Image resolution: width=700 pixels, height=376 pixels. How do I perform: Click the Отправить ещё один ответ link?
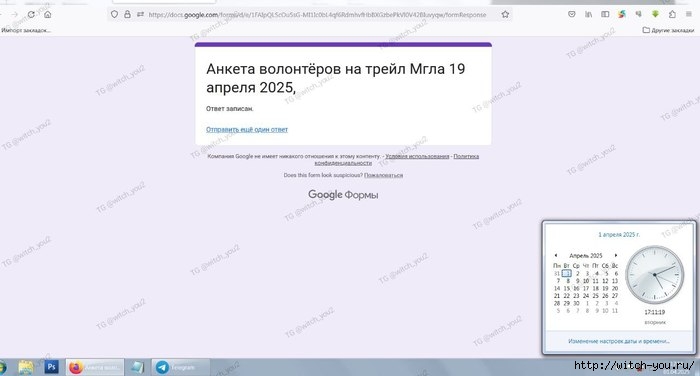[247, 130]
